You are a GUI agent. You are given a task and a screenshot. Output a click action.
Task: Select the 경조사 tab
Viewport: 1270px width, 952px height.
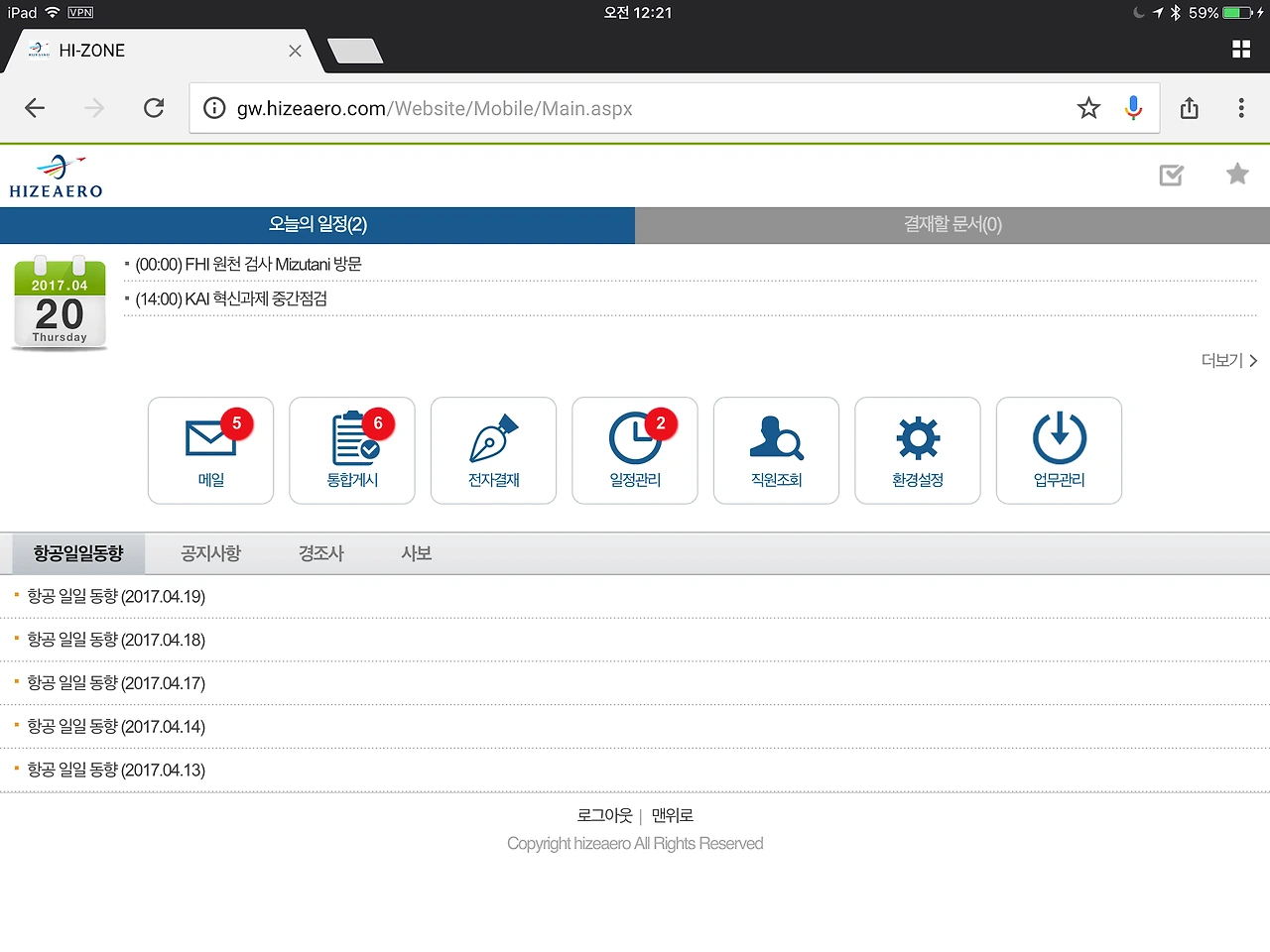(321, 553)
